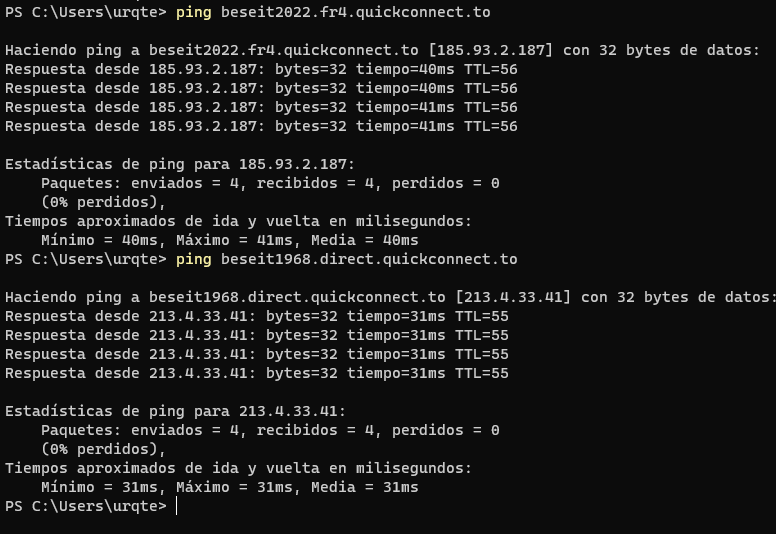Click the 'Mínimo = 40ms' value
Image resolution: width=776 pixels, height=534 pixels.
coord(104,240)
